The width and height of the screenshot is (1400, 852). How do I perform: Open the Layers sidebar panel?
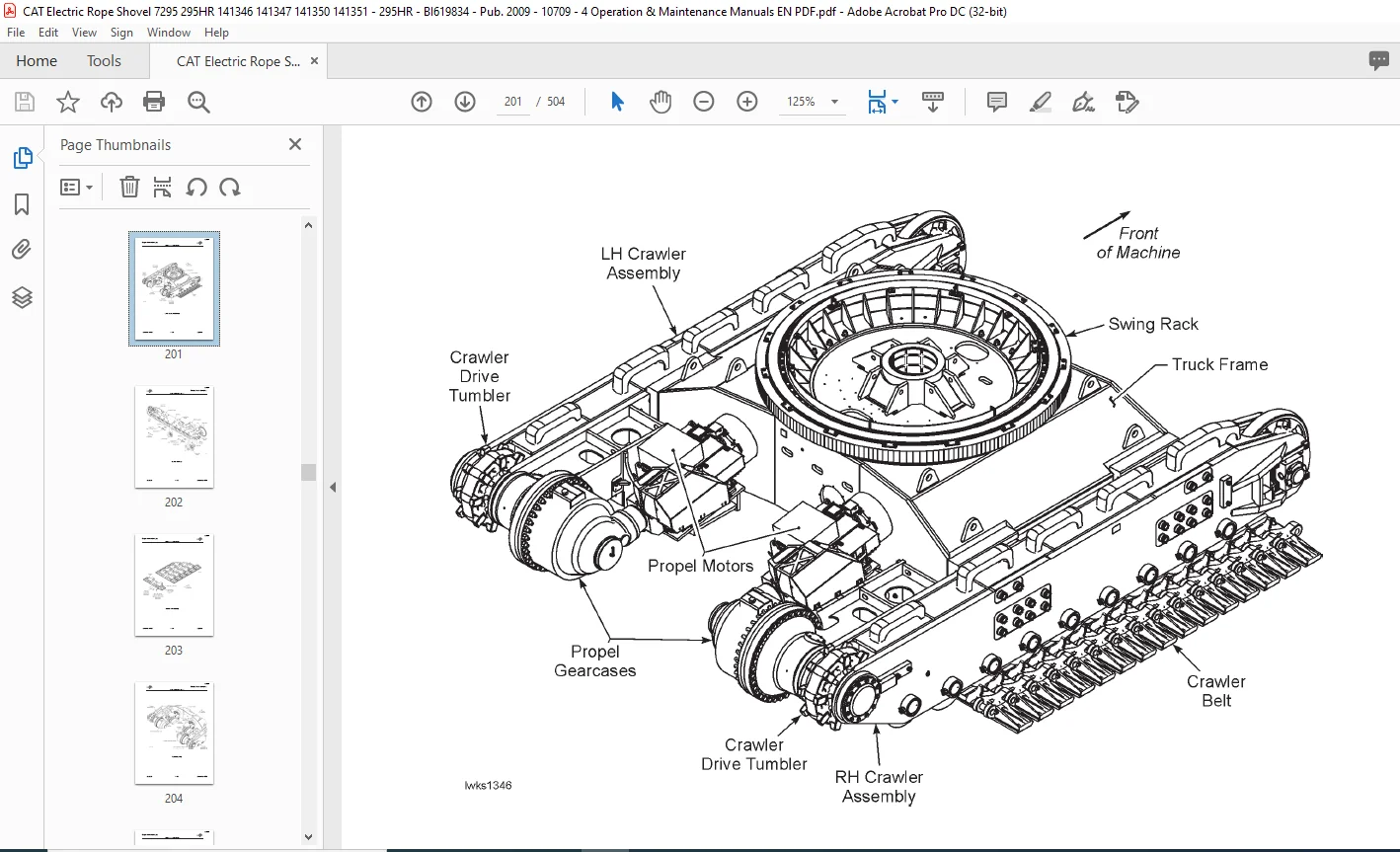click(x=22, y=297)
